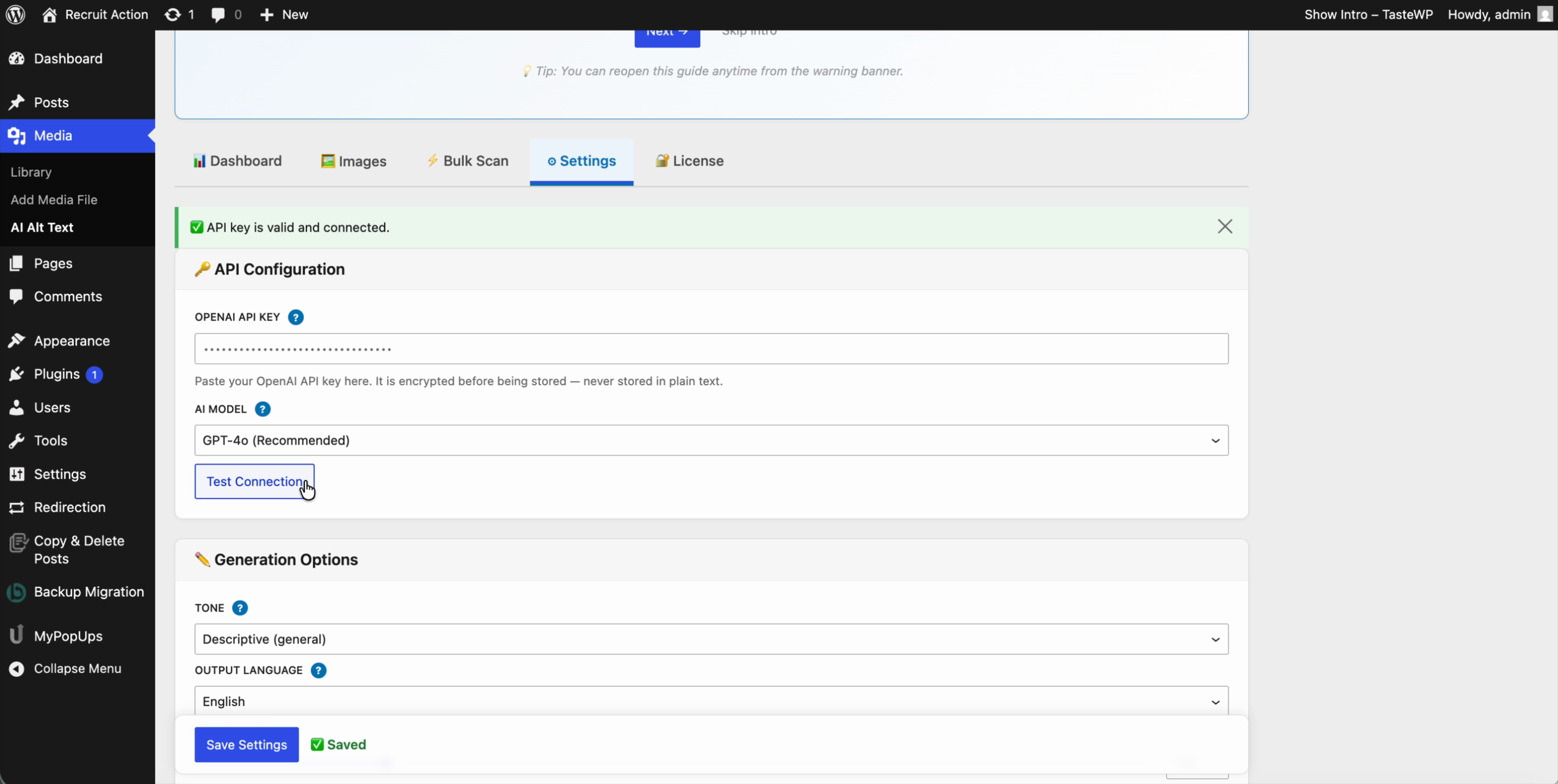
Task: Click the Output Language help icon
Action: [319, 670]
